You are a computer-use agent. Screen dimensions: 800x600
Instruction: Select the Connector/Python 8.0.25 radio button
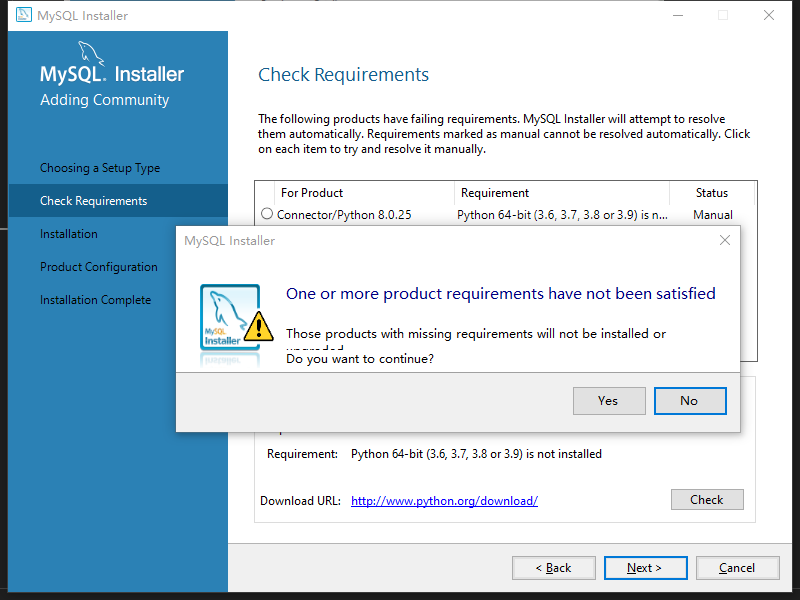[267, 214]
